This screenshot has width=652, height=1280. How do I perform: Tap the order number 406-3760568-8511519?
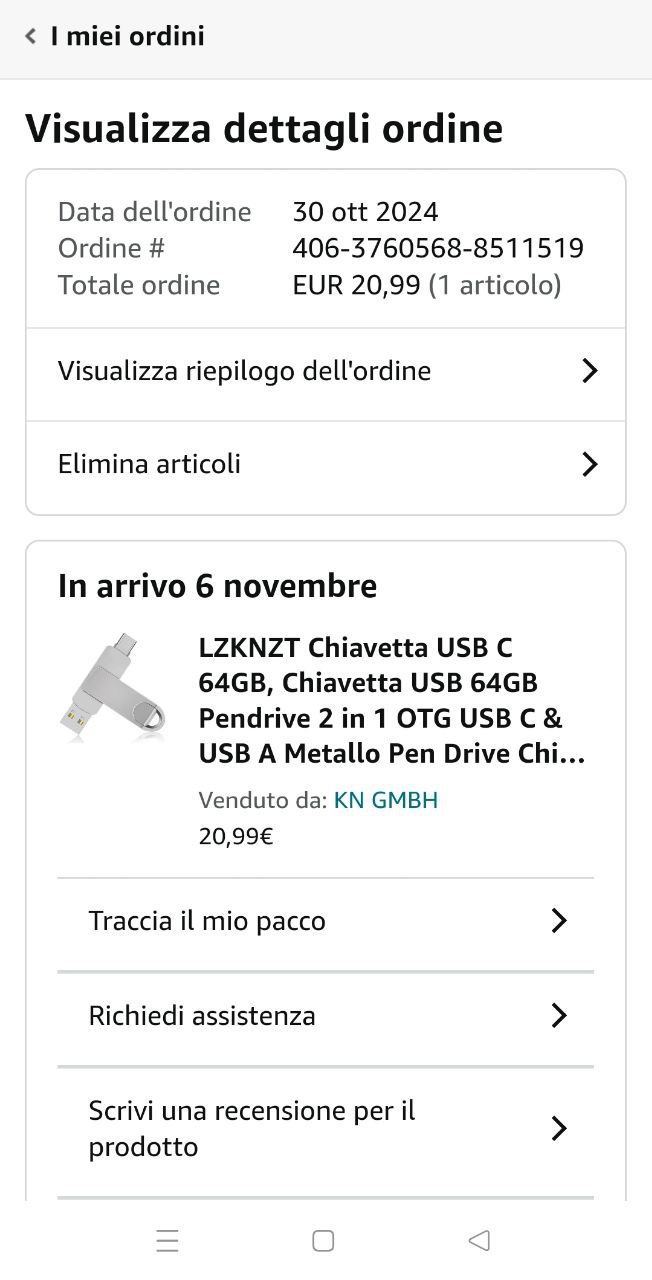[x=438, y=248]
